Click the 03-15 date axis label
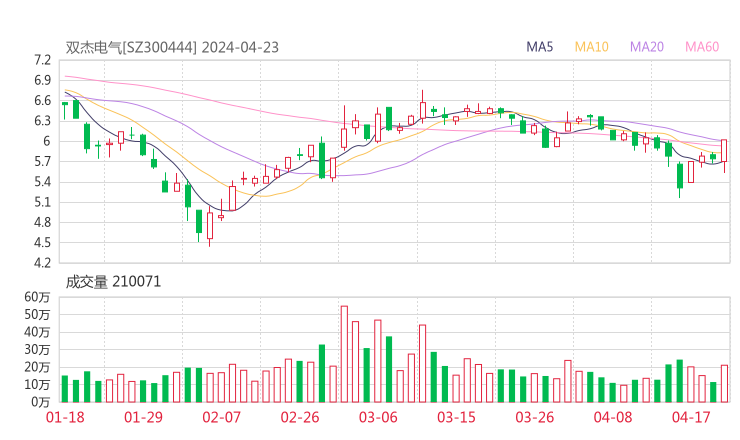 tap(457, 417)
